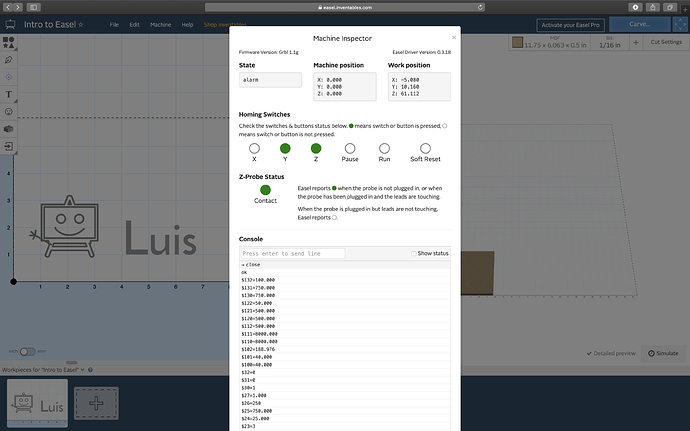Click the Run button indicator
The width and height of the screenshot is (690, 431).
click(x=384, y=148)
